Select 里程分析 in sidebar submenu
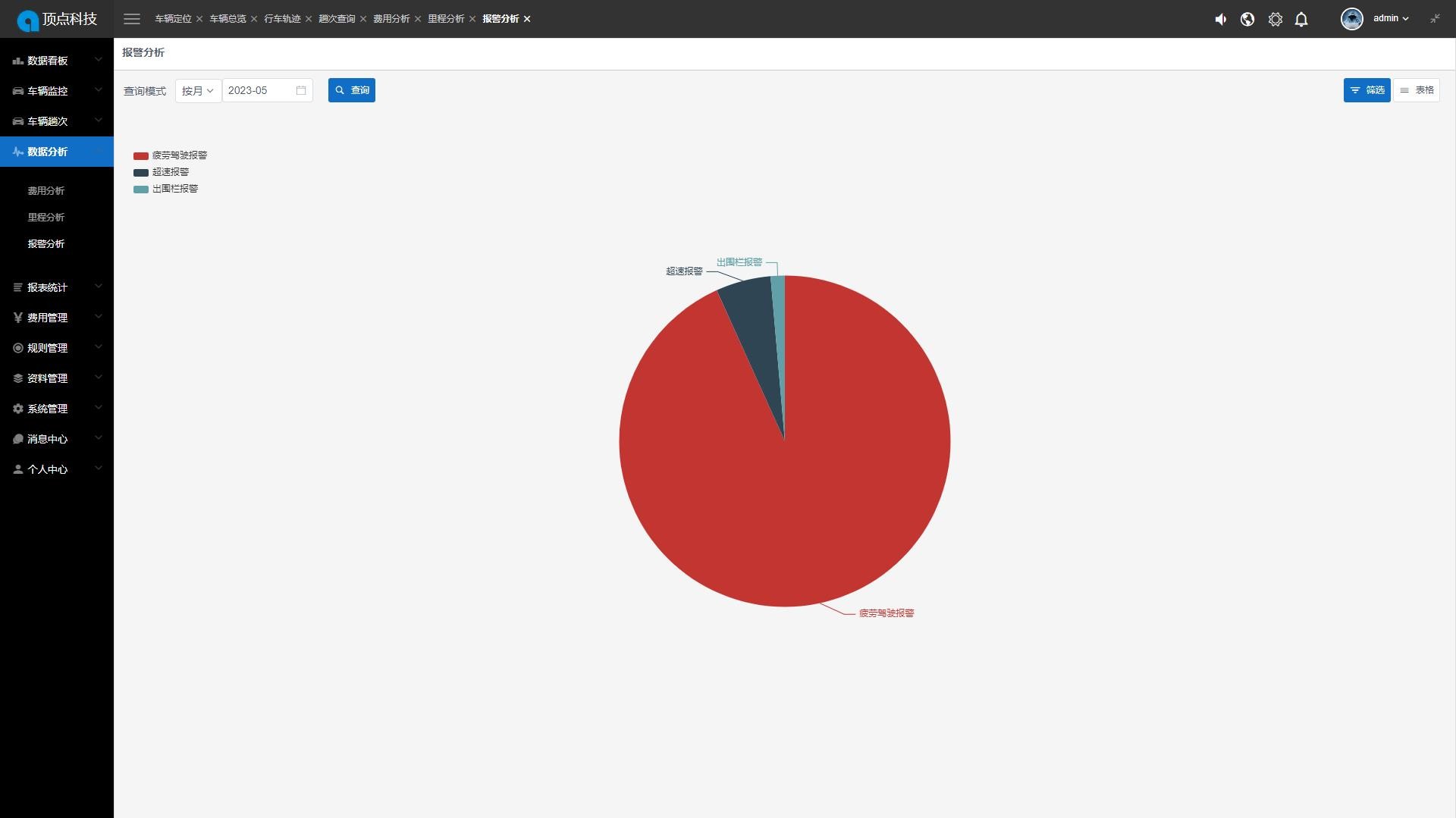 pyautogui.click(x=46, y=218)
